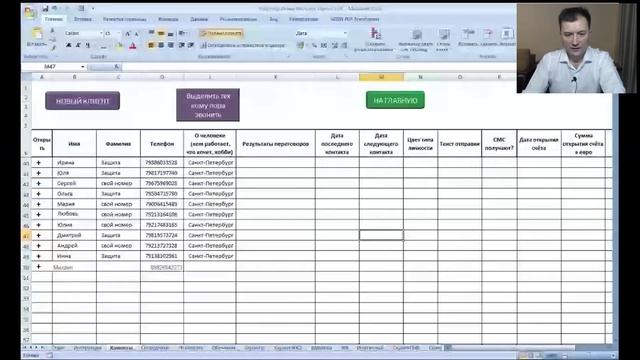Switch to the Главная ribbon tab
This screenshot has height=360, width=640.
[54, 19]
